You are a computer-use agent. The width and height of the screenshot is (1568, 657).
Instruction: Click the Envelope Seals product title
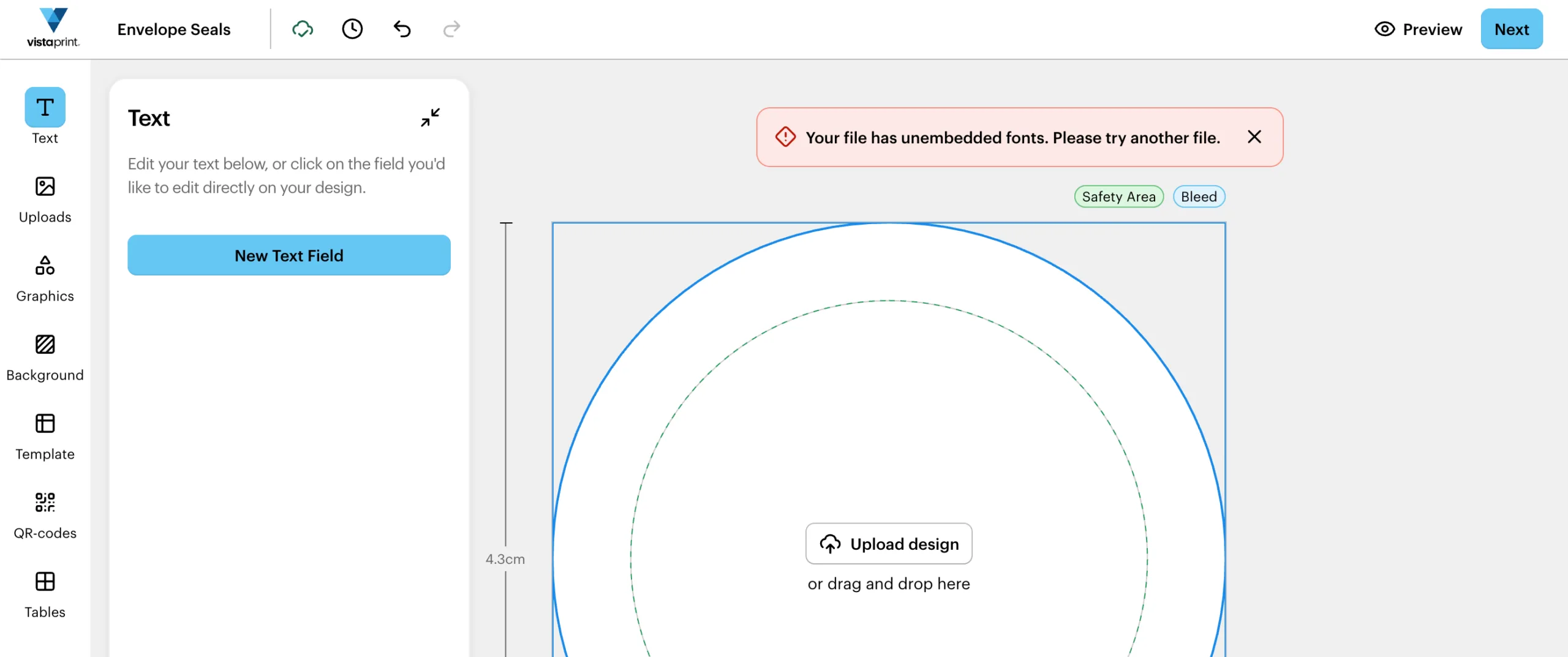point(174,29)
